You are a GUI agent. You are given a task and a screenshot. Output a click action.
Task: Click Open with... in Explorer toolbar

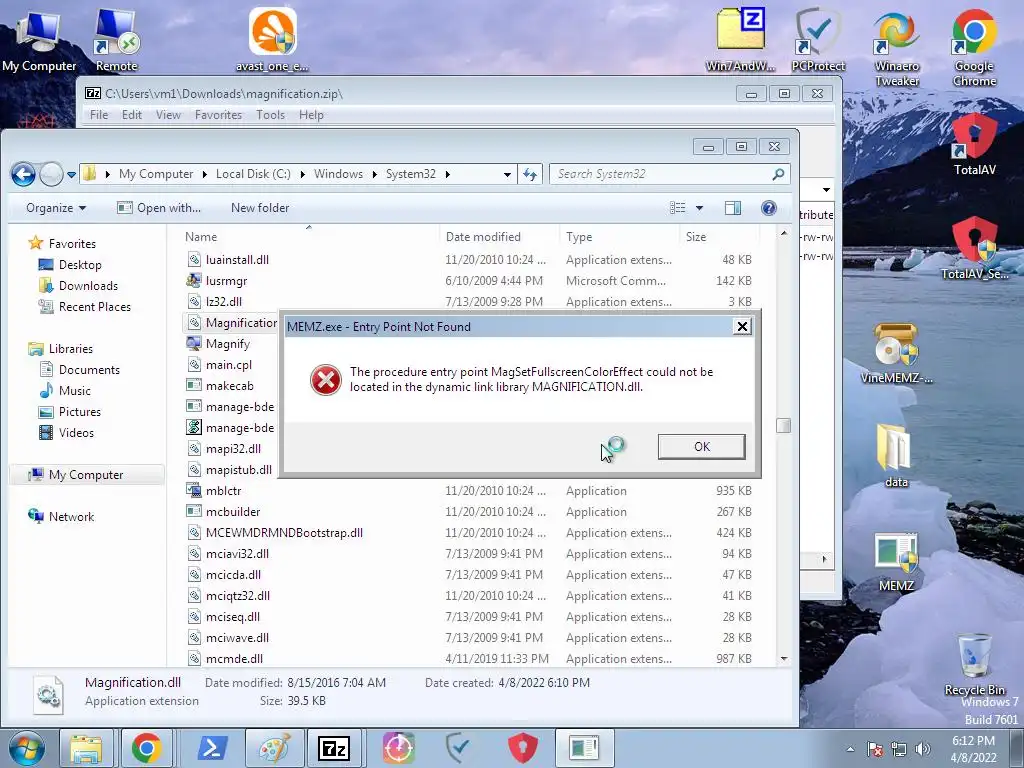(159, 208)
